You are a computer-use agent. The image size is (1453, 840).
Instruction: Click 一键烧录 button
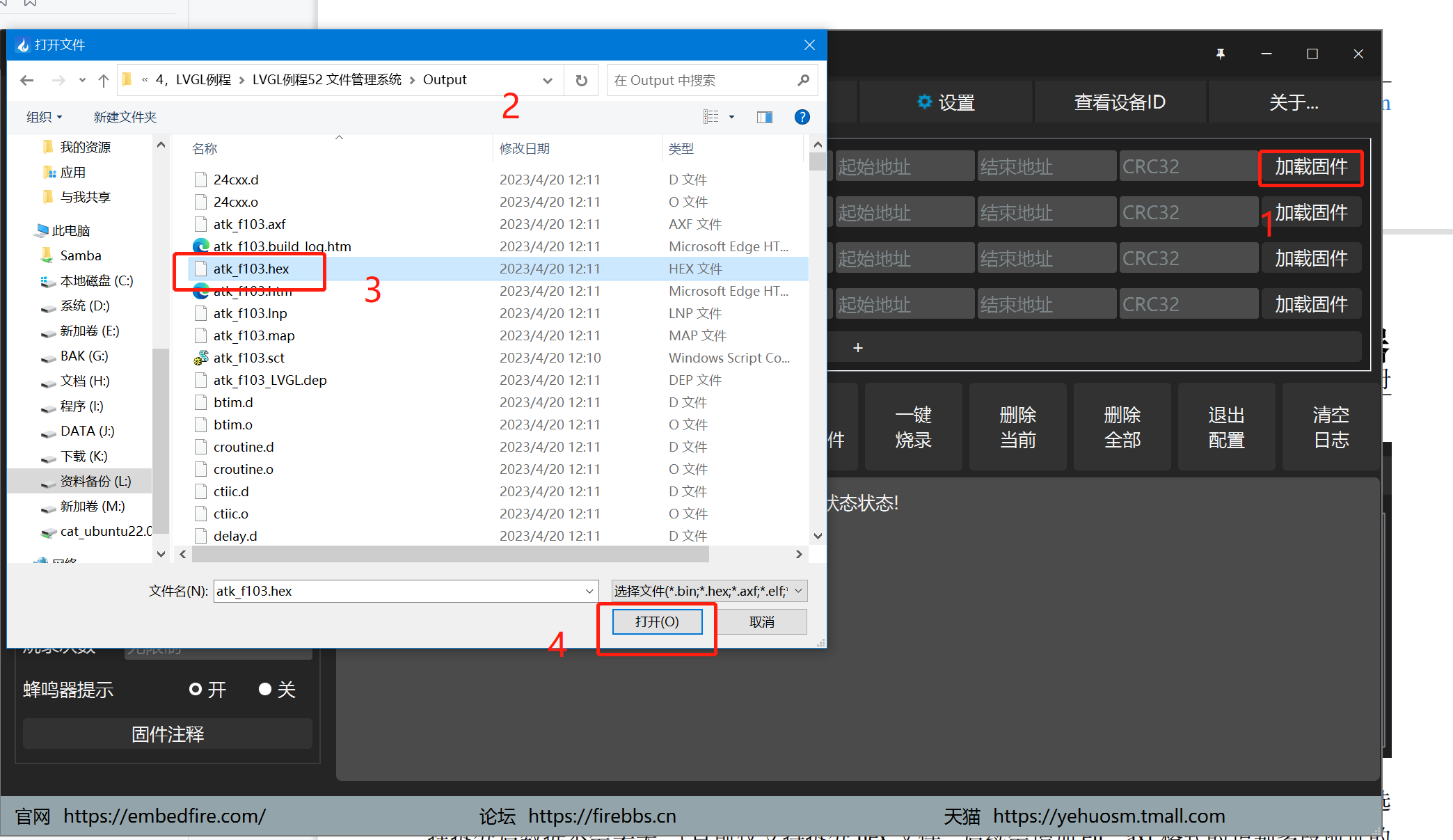tap(913, 427)
